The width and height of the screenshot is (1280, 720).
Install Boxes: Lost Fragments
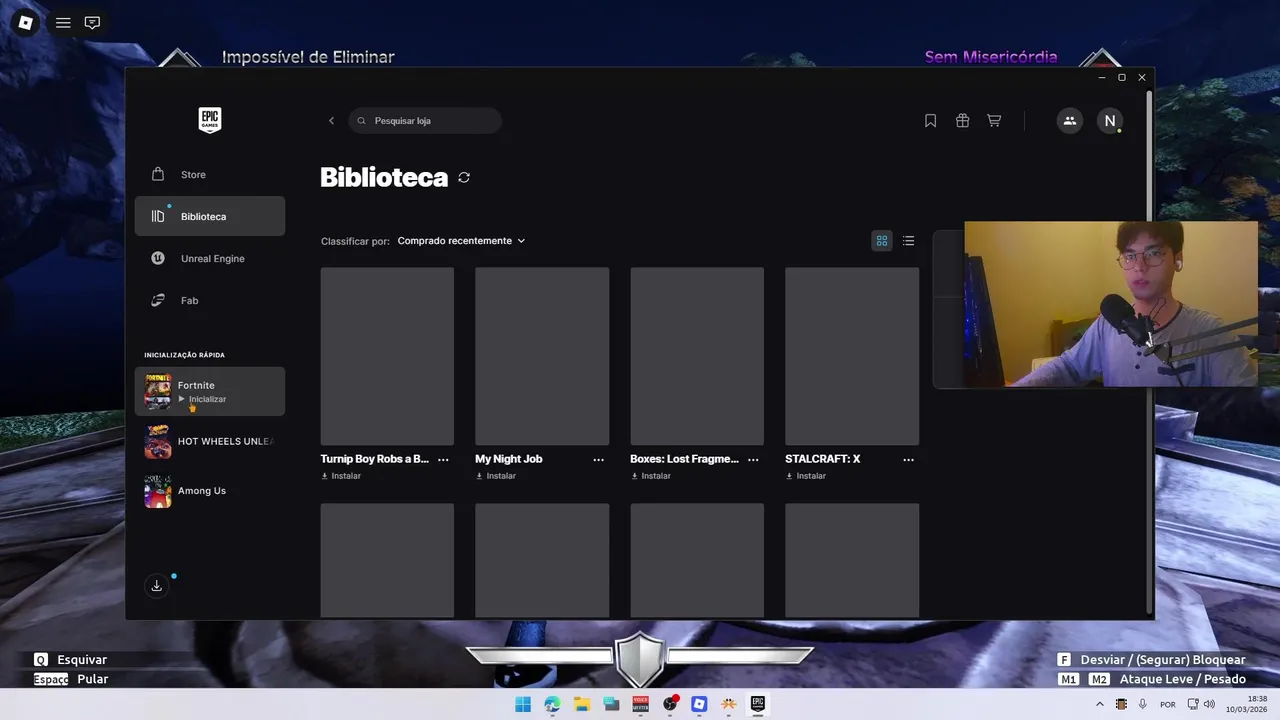[651, 476]
